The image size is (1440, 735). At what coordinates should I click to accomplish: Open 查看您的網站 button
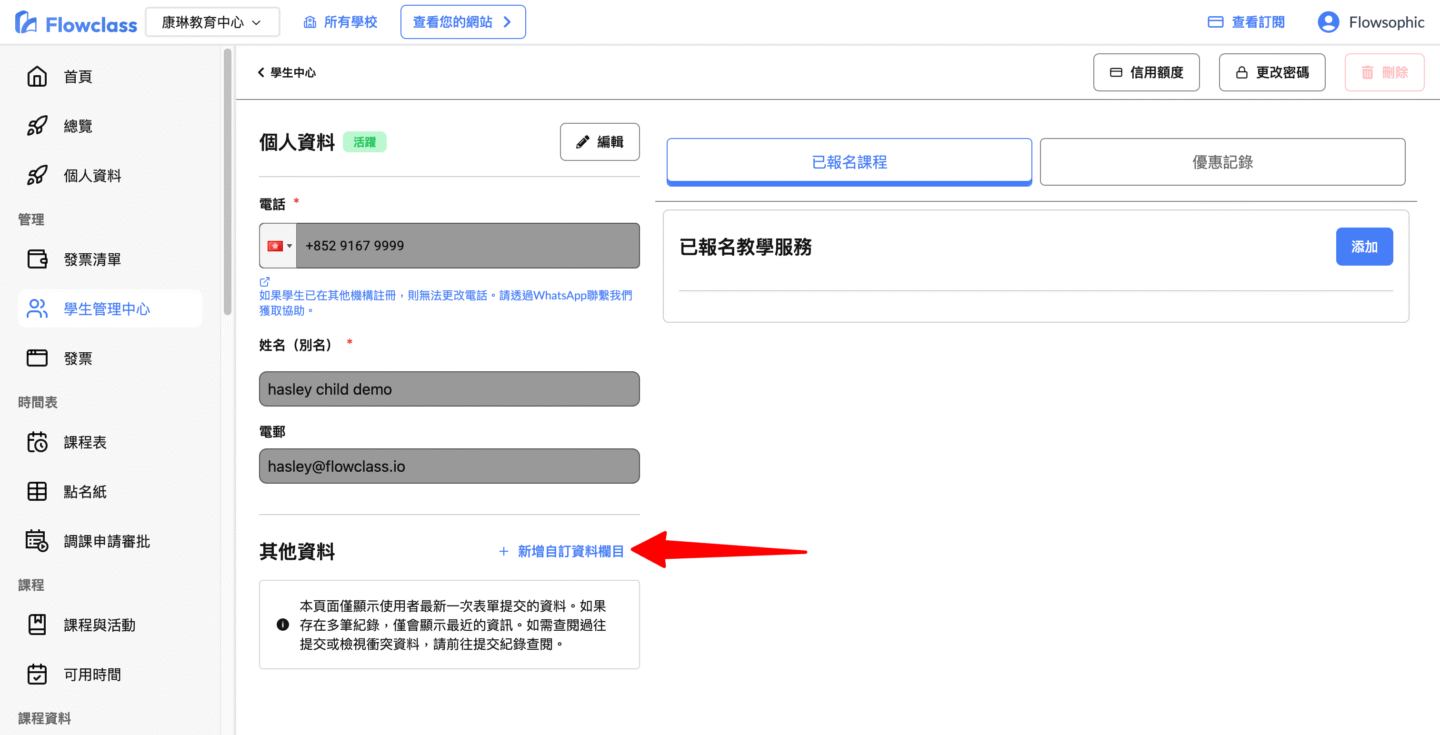tap(462, 22)
